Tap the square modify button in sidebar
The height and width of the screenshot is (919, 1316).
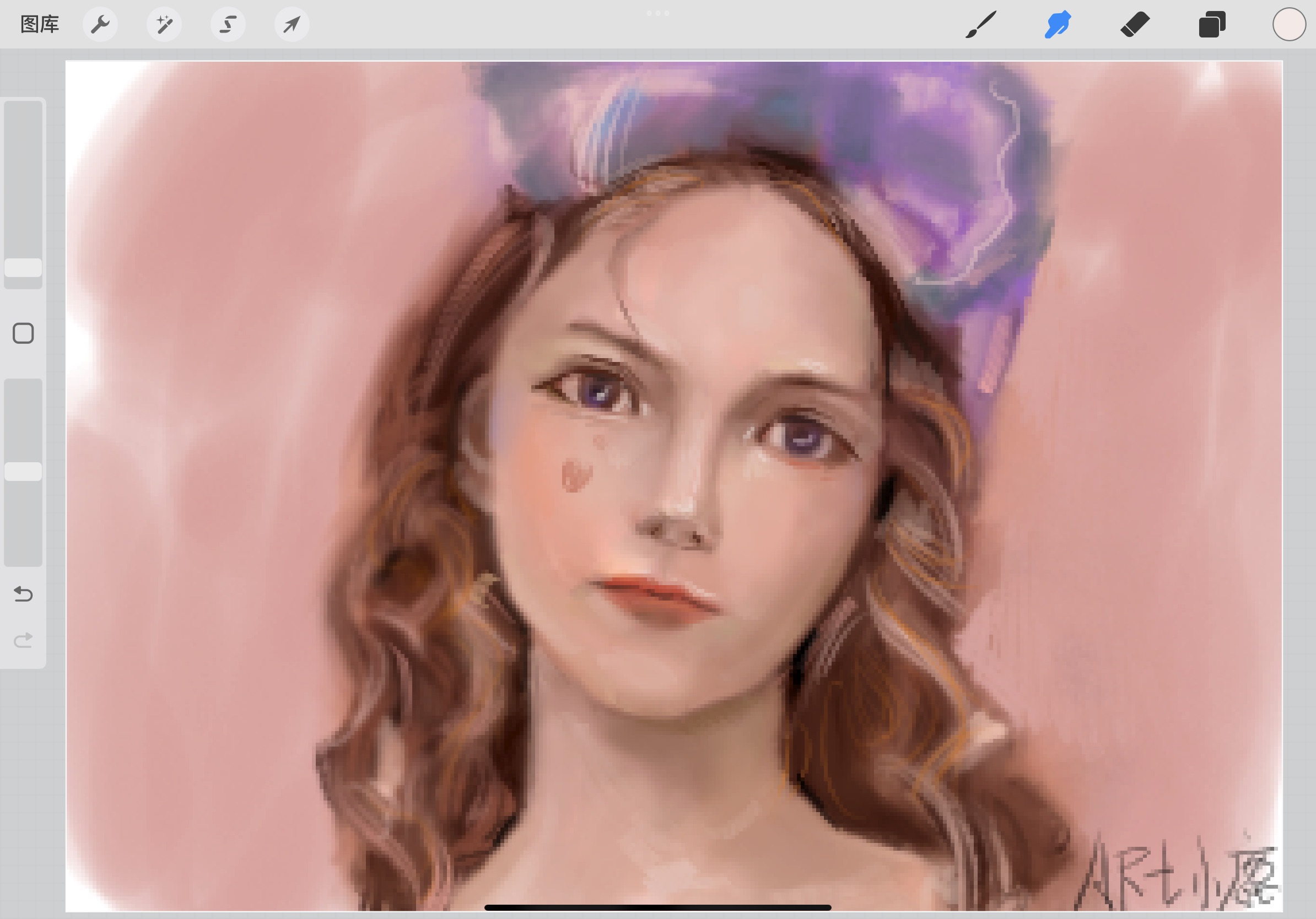click(23, 333)
